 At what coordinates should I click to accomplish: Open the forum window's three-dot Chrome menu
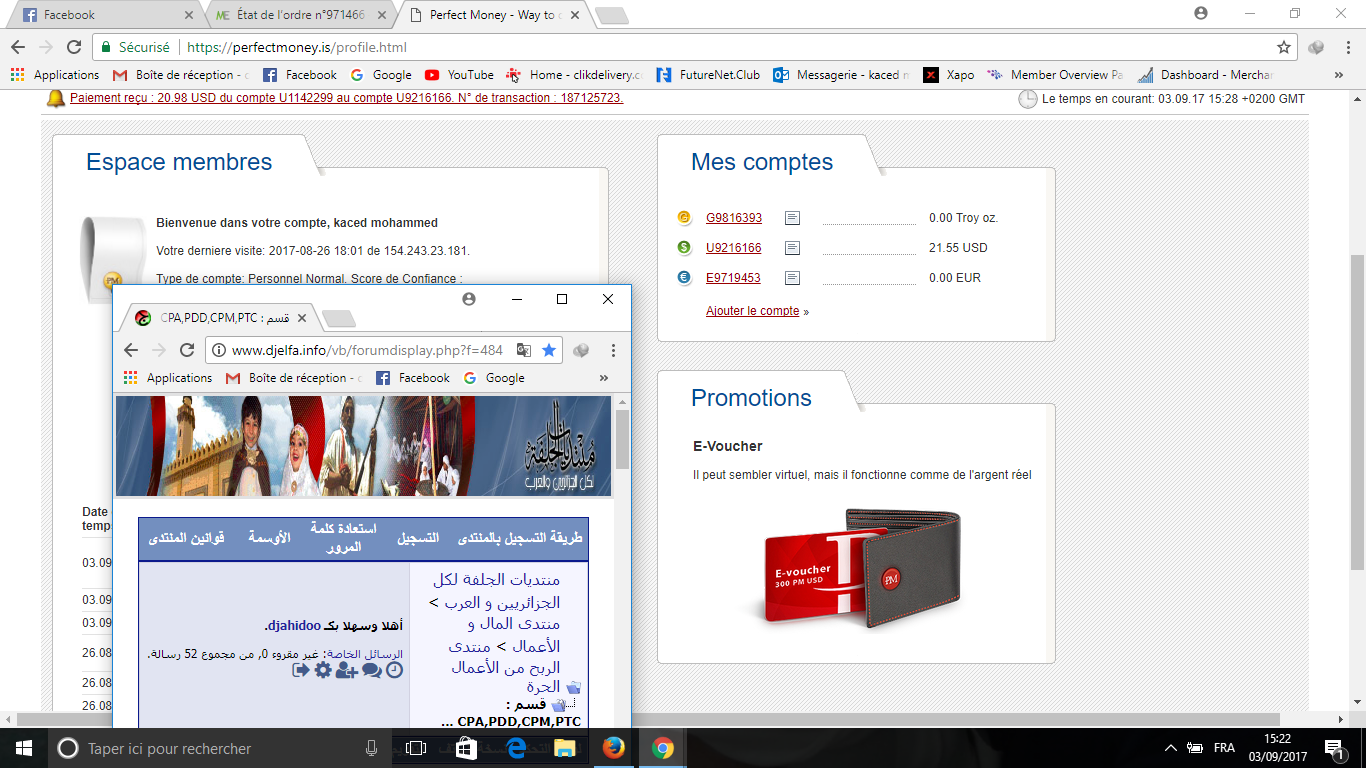click(613, 350)
